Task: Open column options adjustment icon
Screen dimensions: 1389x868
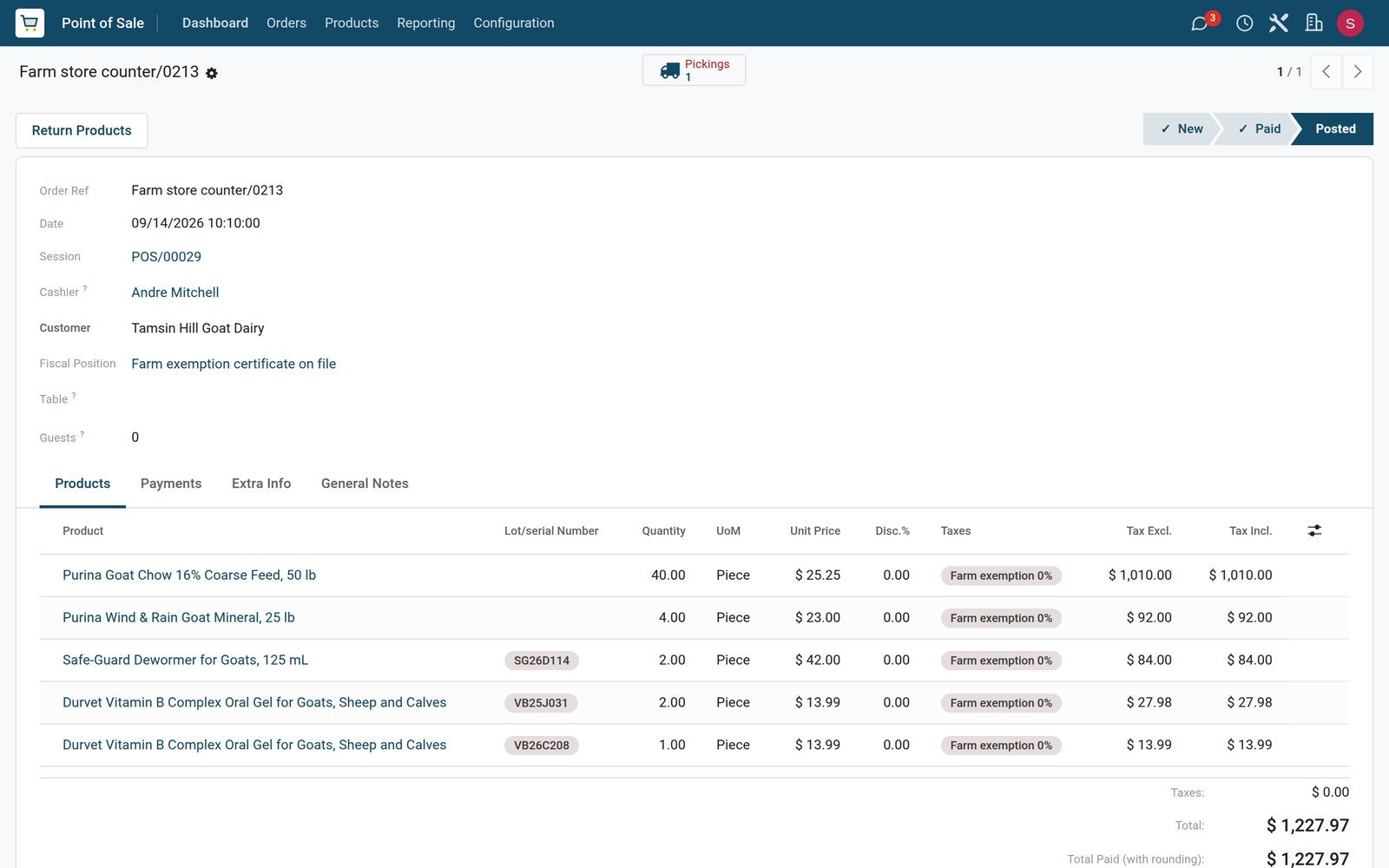Action: tap(1314, 530)
